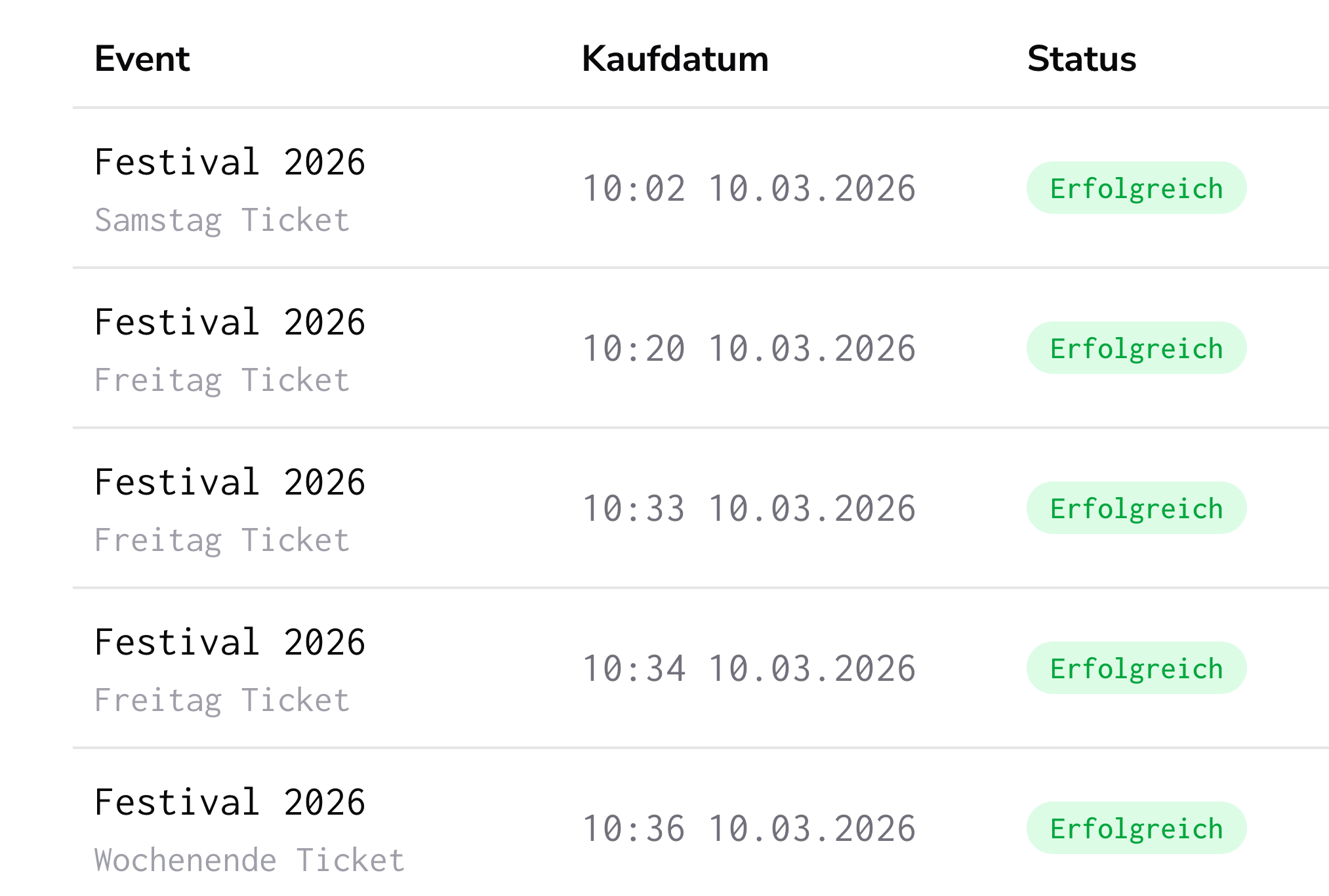Select the Wochenende Ticket label
This screenshot has height=896, width=1329.
249,860
